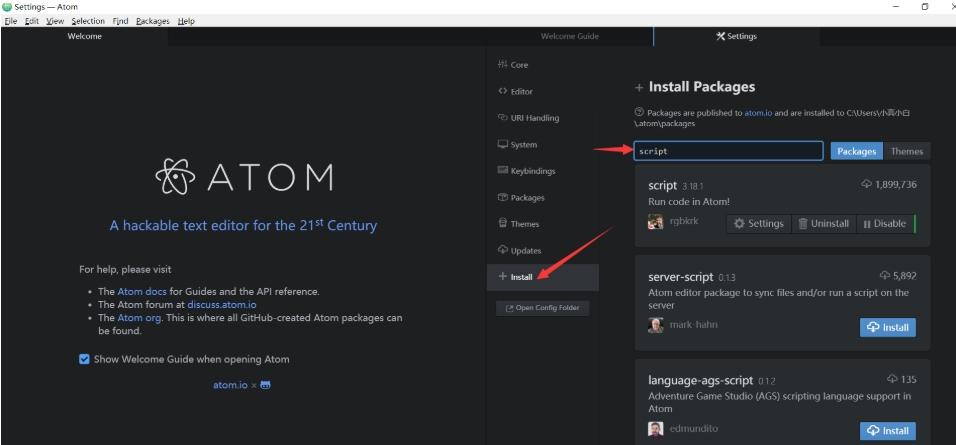Open the Find menu
The image size is (956, 445).
tap(120, 21)
